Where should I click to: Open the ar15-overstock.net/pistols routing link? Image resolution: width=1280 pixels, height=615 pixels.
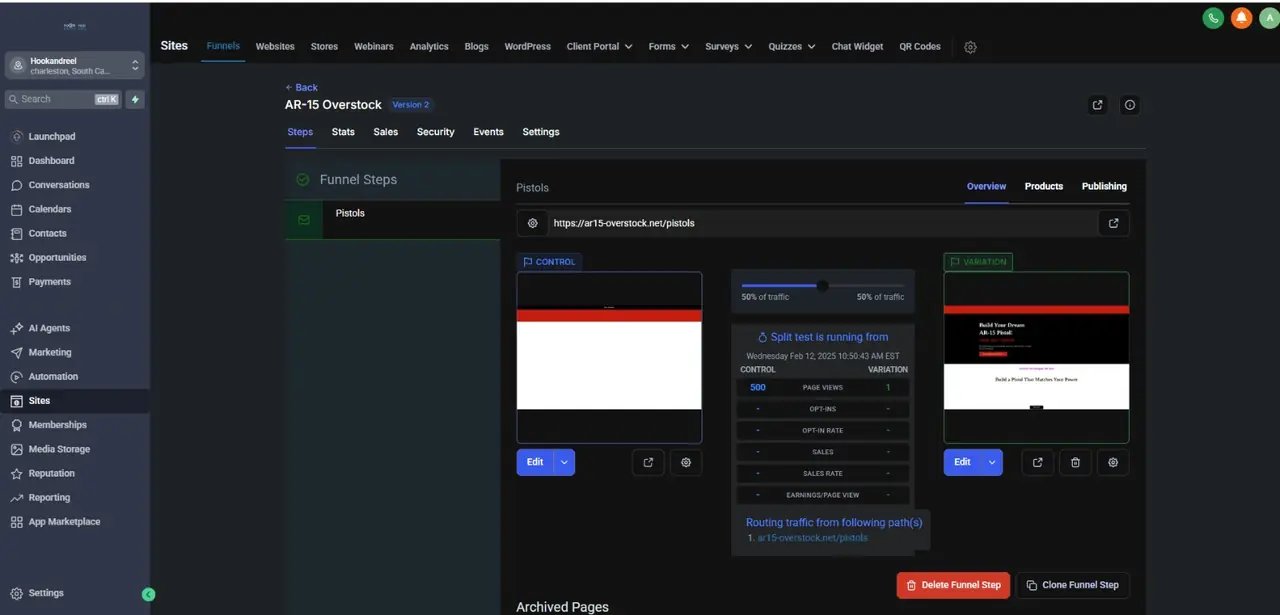813,538
